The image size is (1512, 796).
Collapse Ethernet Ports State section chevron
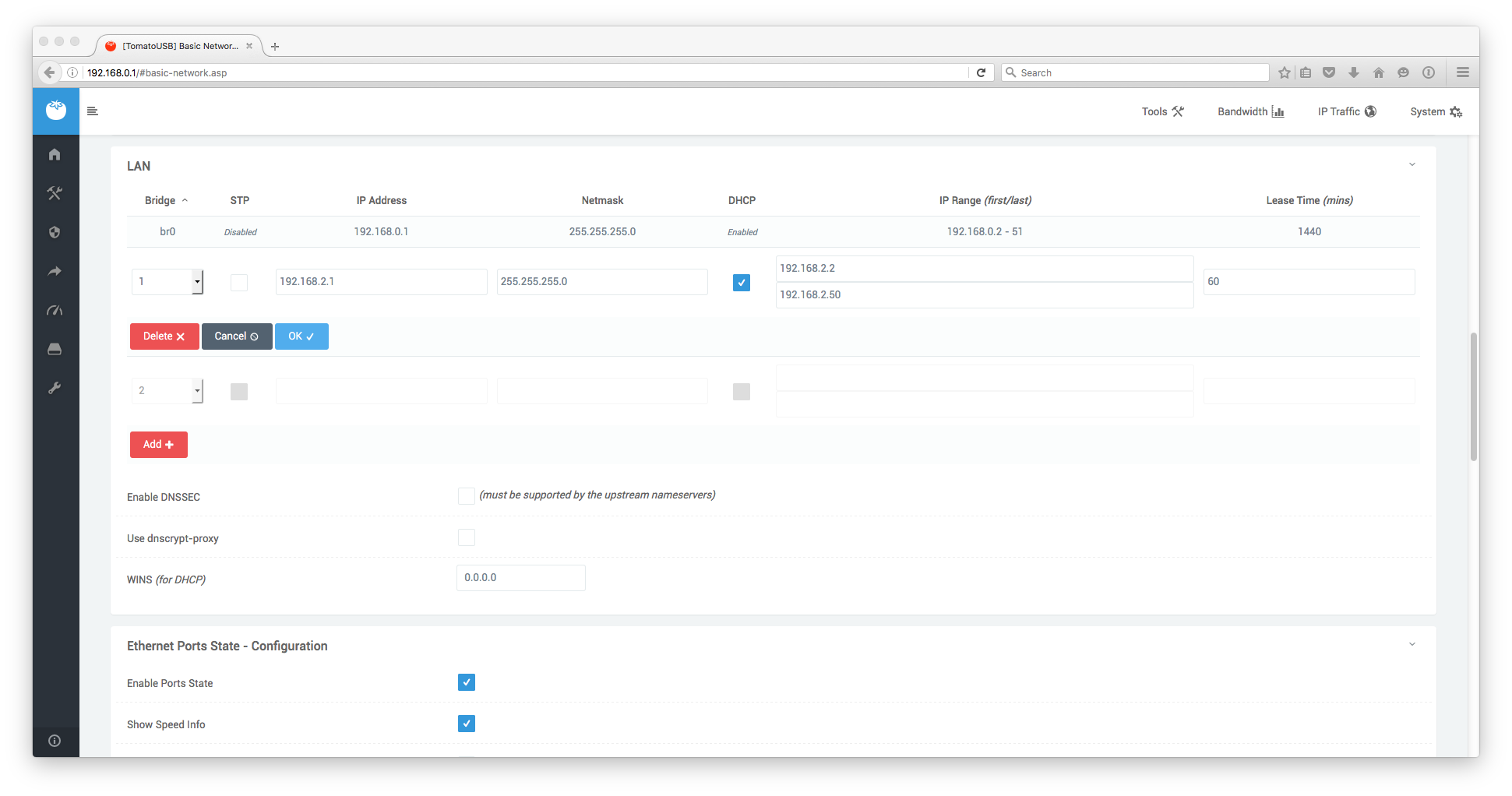pyautogui.click(x=1412, y=644)
